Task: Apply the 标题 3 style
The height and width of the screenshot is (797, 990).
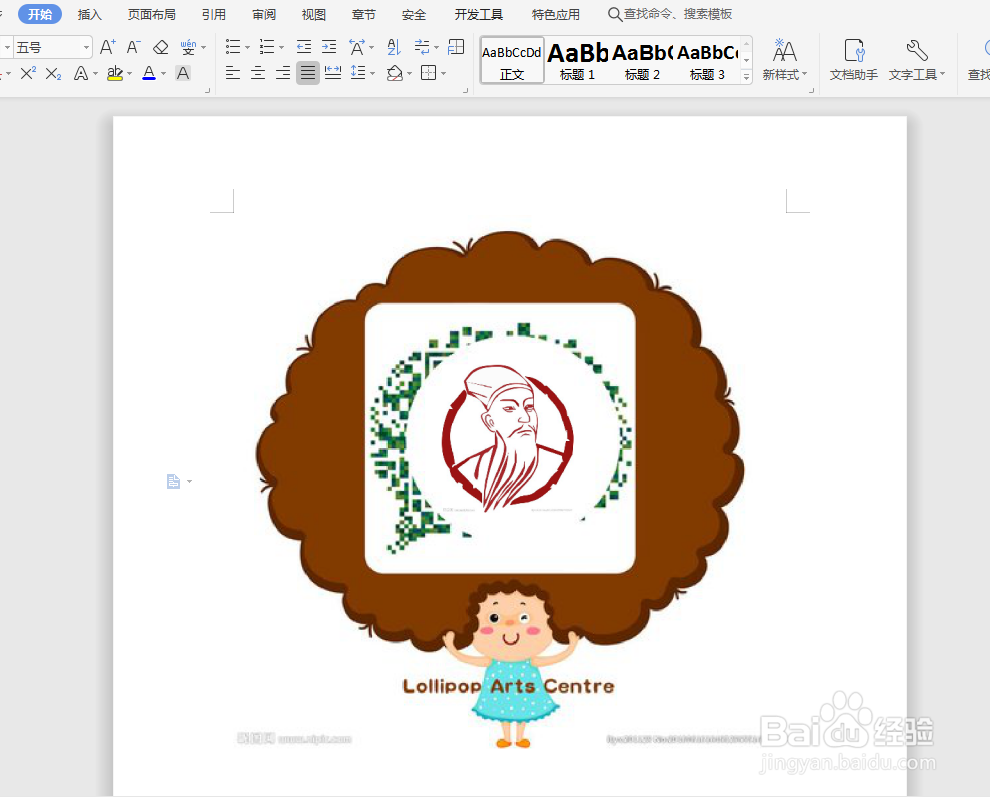Action: (707, 61)
